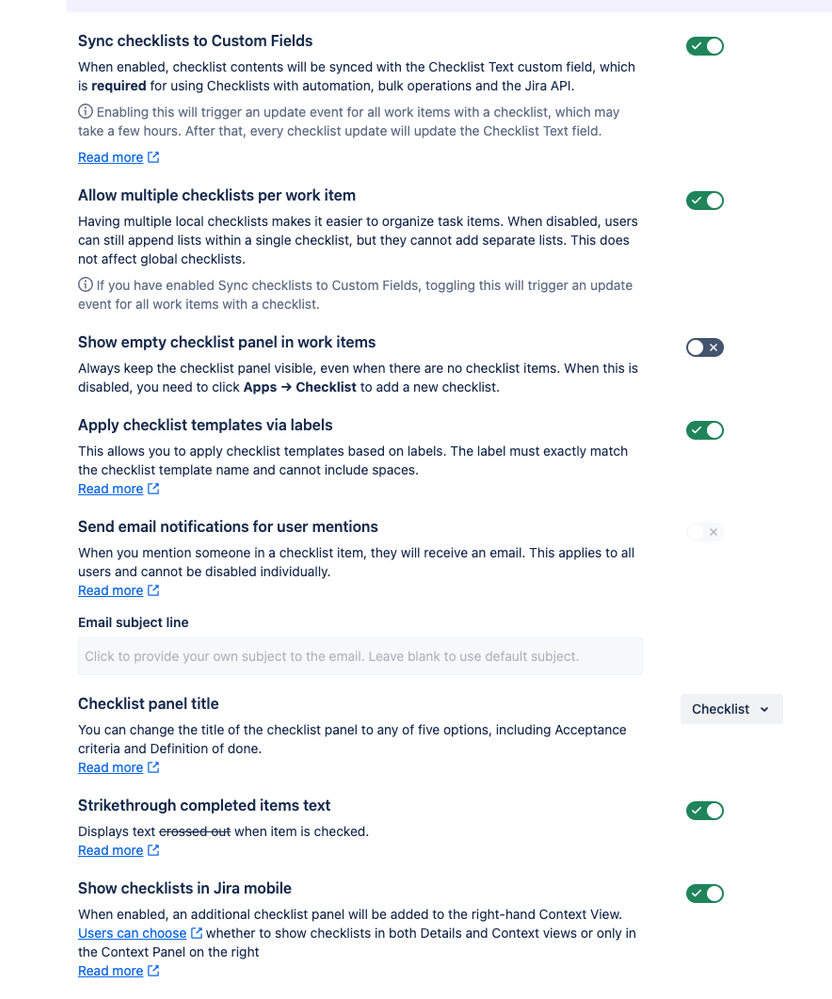Open the Users can choose link
This screenshot has width=832, height=999.
tap(132, 933)
